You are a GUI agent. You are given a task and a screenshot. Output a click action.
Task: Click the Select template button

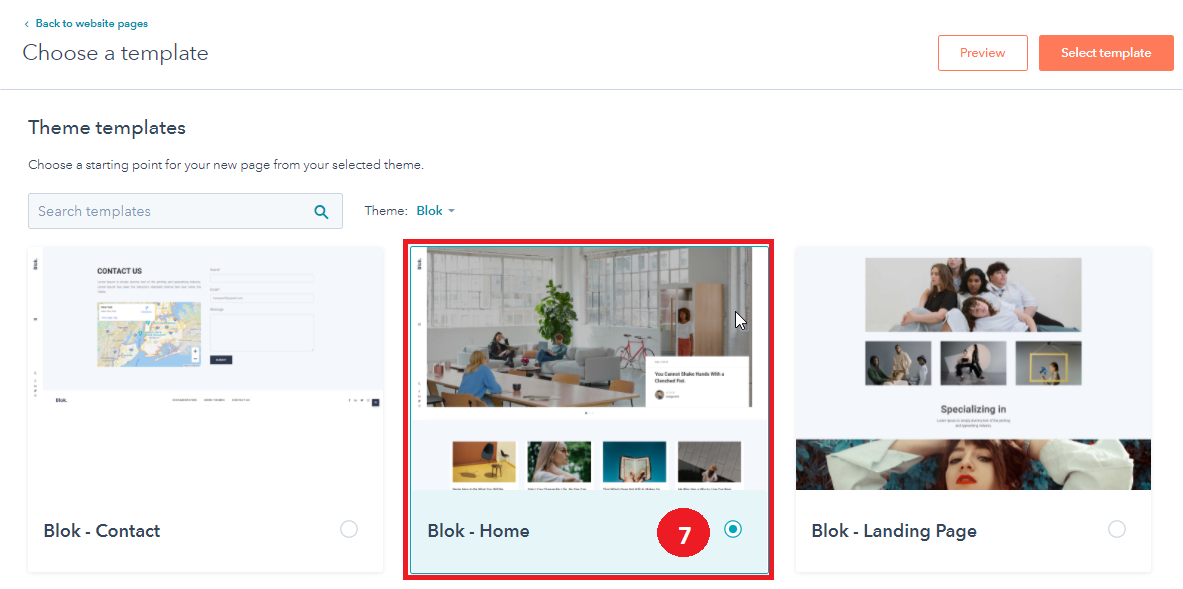pos(1106,53)
